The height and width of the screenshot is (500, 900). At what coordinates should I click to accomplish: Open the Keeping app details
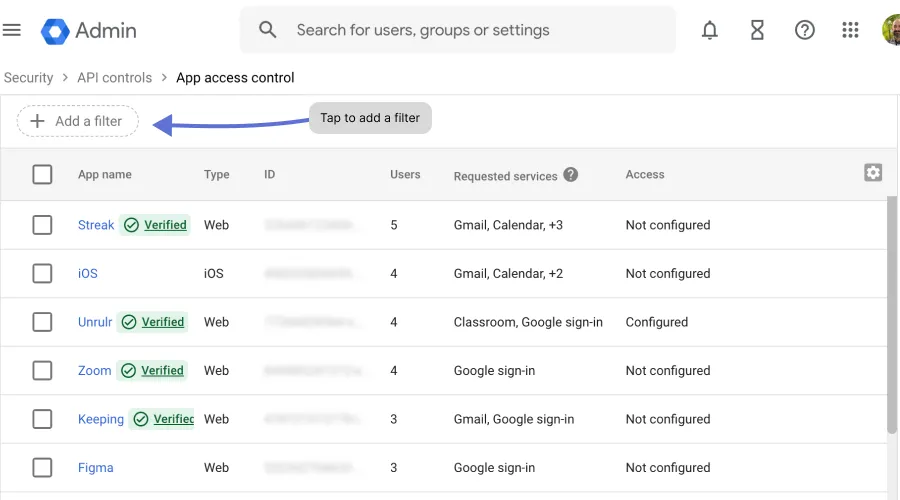(x=101, y=419)
